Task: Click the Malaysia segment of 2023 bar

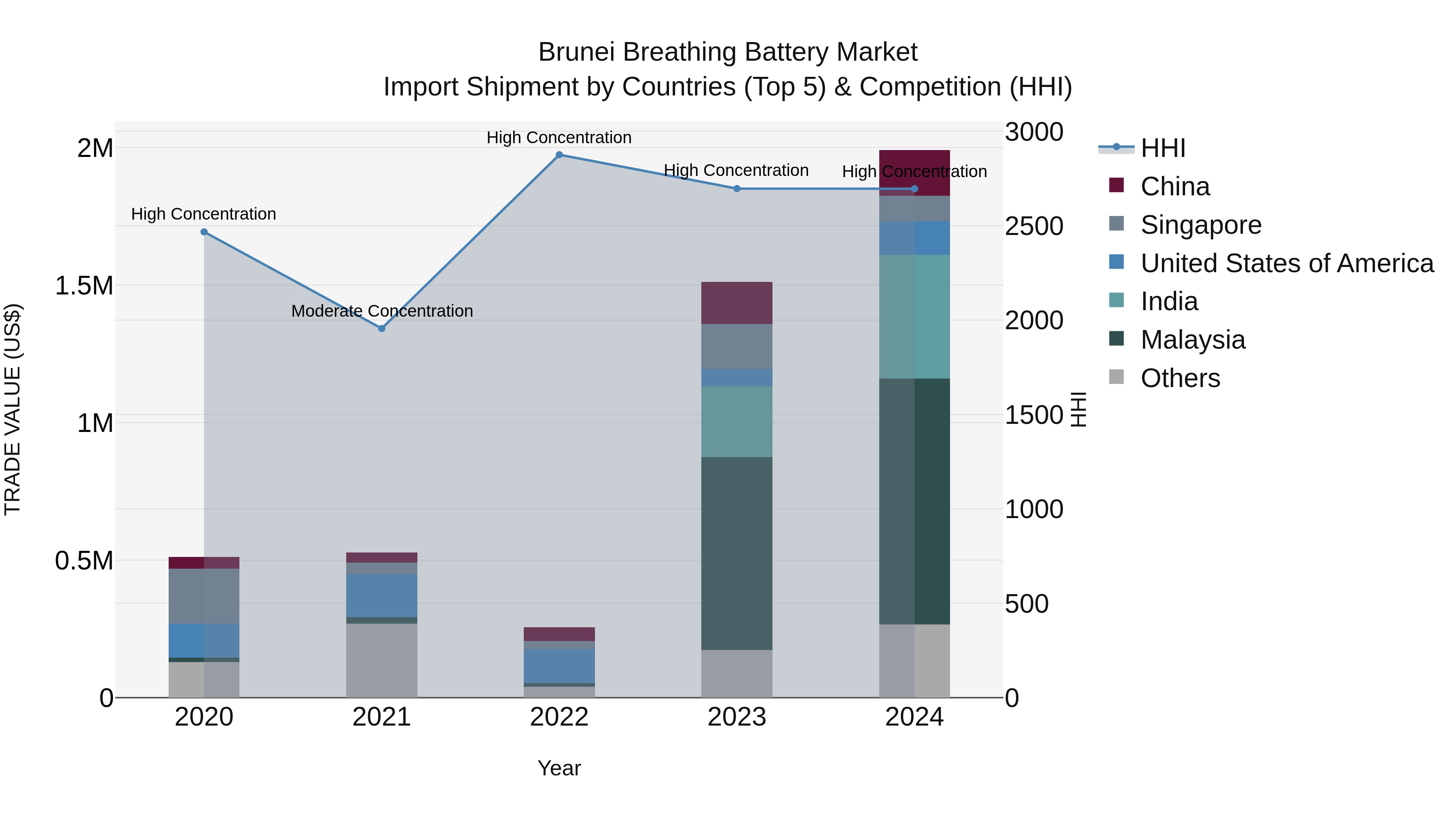Action: (736, 553)
